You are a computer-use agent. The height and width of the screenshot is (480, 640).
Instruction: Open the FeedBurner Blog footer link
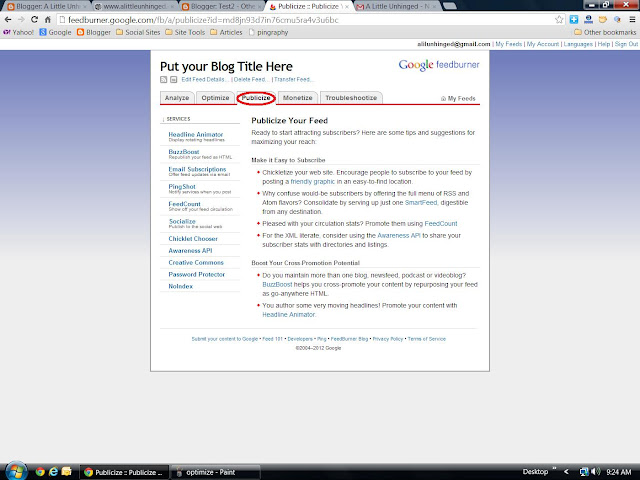click(x=349, y=339)
